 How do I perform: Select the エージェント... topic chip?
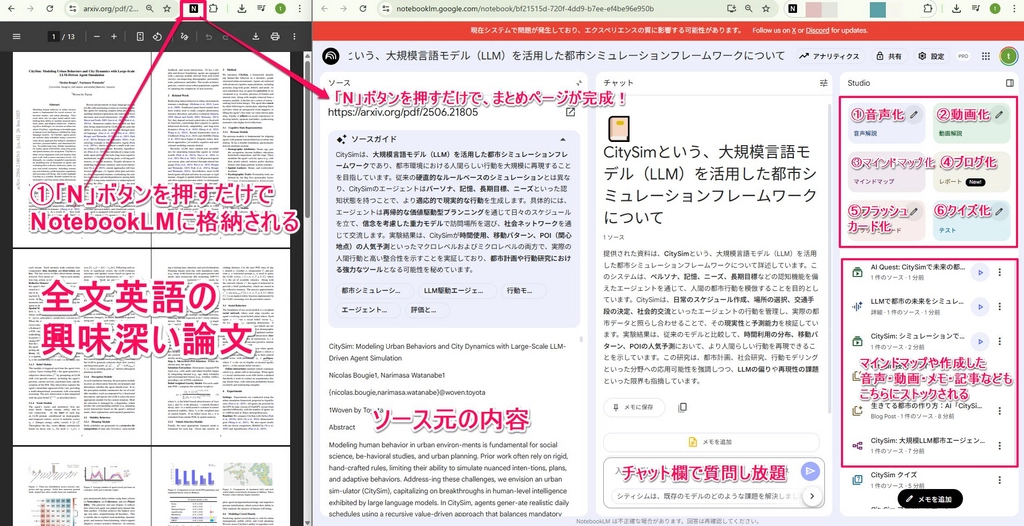[368, 310]
